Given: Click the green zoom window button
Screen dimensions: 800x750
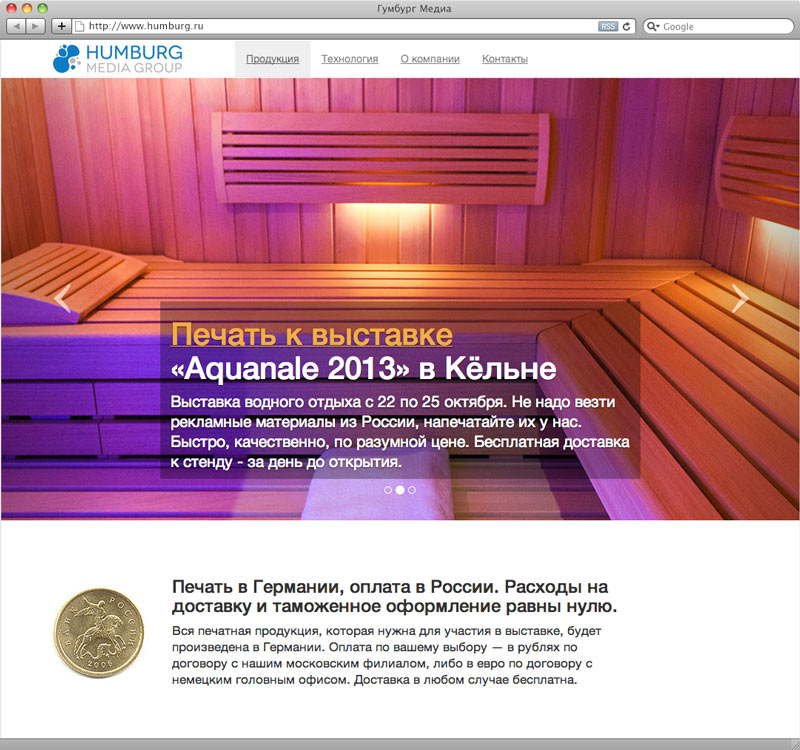Looking at the screenshot, I should 42,8.
